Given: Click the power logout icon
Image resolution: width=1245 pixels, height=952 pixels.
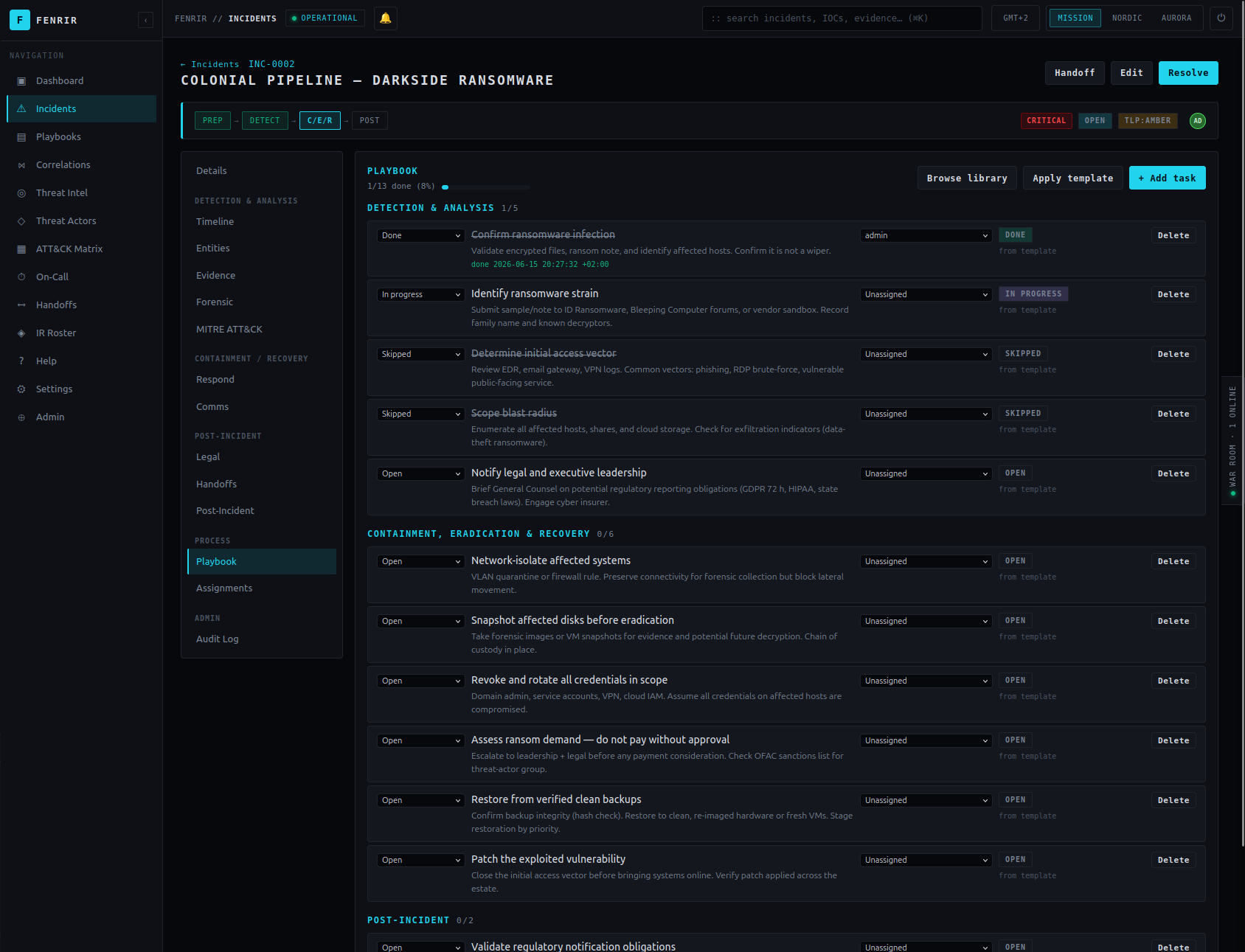Looking at the screenshot, I should pos(1221,18).
